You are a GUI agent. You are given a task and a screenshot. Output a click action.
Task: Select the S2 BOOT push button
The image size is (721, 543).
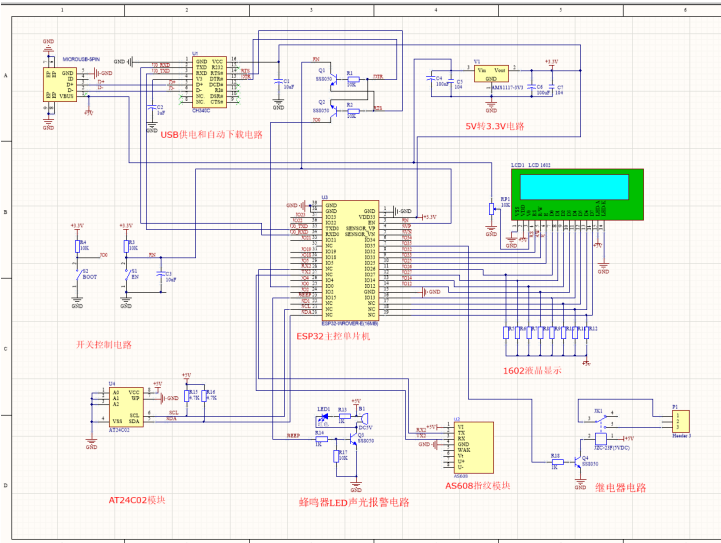tap(78, 276)
